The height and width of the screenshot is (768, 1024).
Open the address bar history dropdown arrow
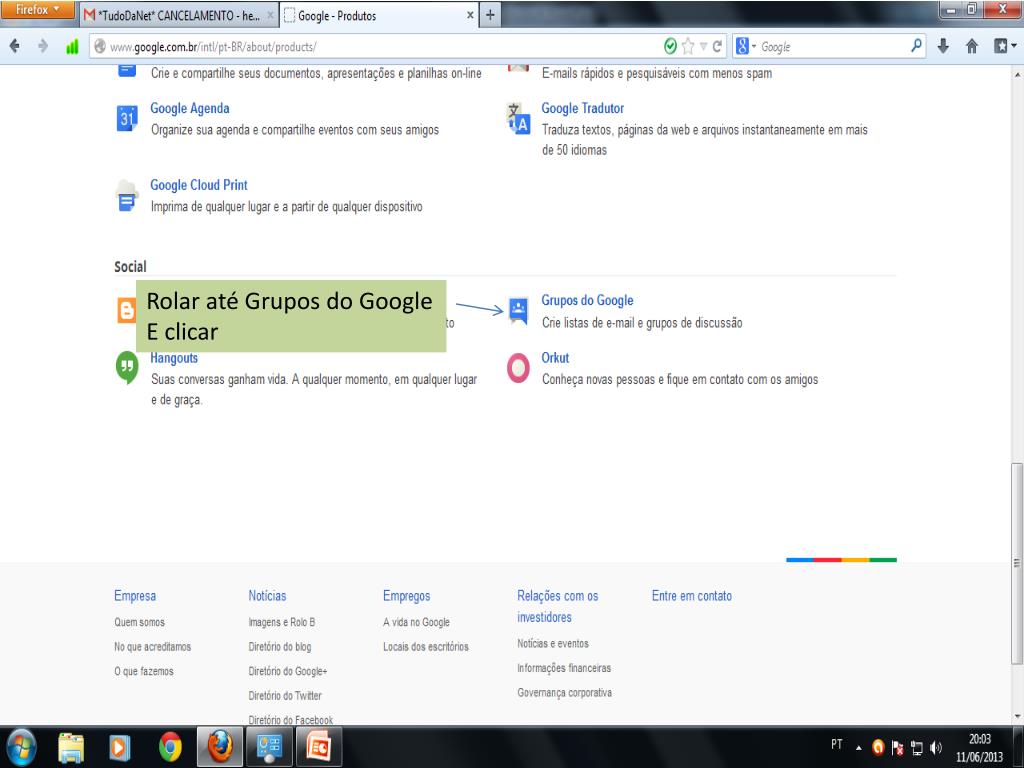point(703,46)
